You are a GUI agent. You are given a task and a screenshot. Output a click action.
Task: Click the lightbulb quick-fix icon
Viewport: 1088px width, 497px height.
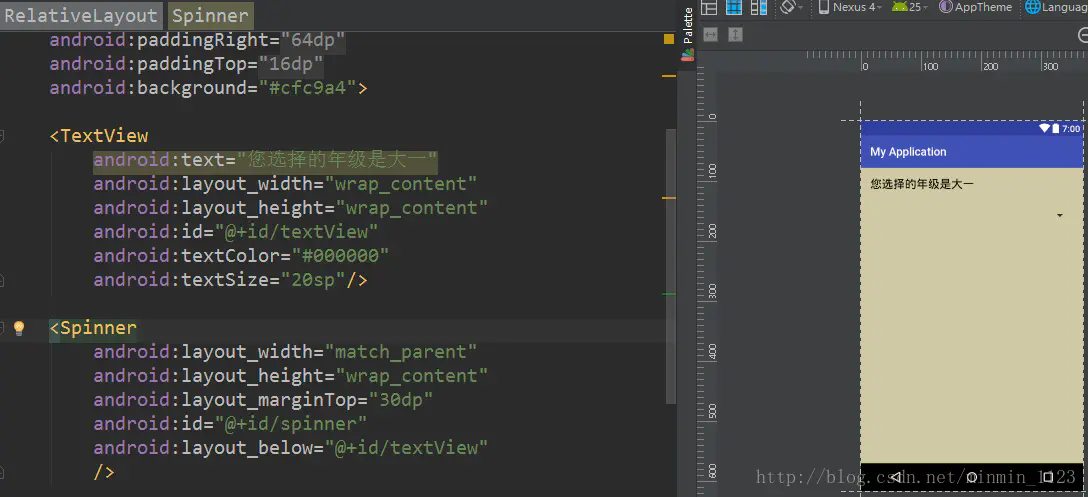[x=19, y=328]
